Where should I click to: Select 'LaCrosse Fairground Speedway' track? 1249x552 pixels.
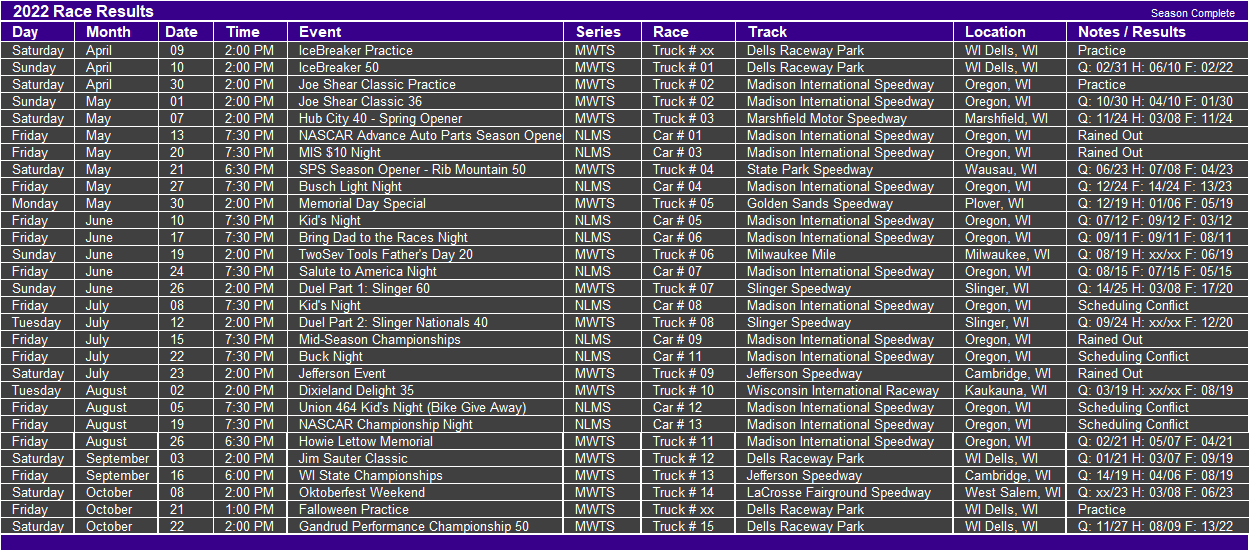[x=839, y=492]
